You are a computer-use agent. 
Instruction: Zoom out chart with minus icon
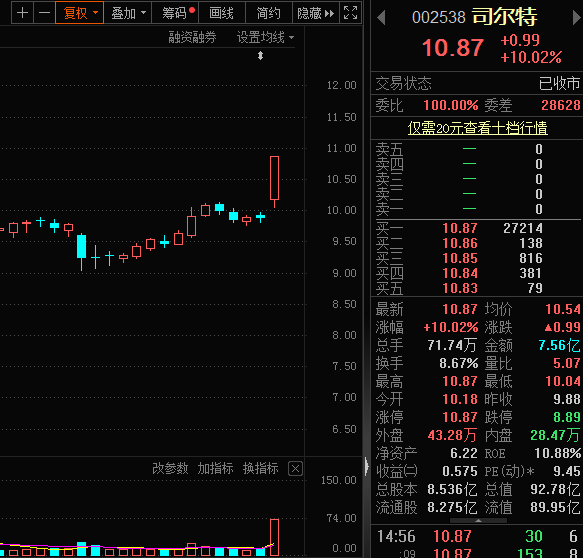44,13
